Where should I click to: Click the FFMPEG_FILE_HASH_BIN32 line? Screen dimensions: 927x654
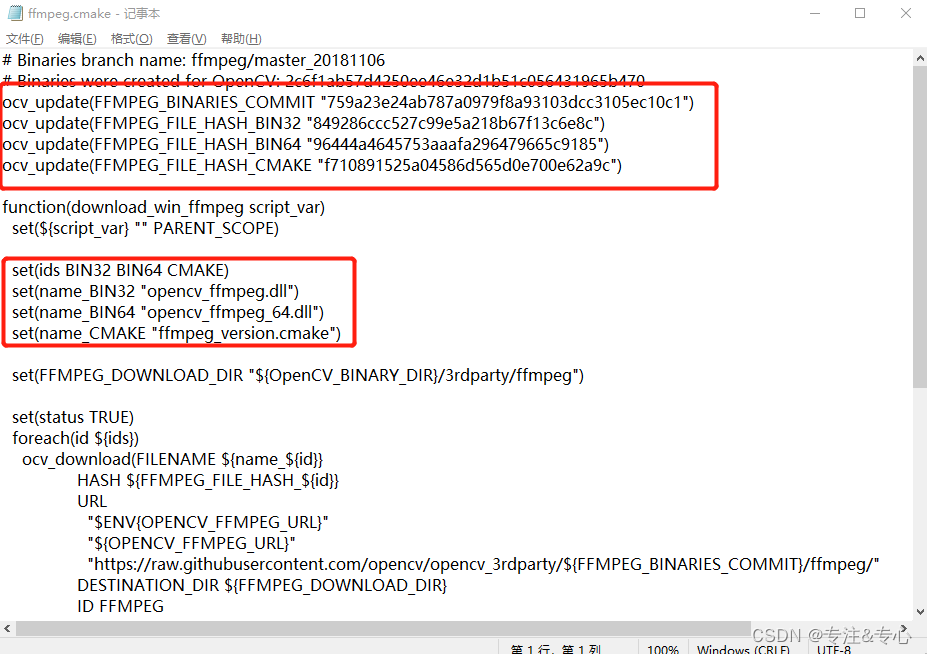click(304, 124)
